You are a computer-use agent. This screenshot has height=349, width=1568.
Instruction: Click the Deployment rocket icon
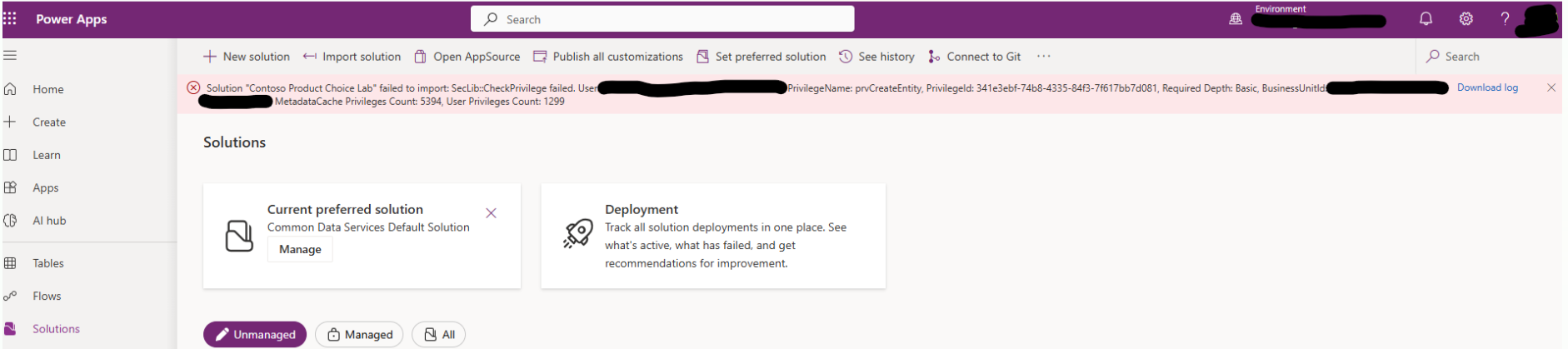point(577,234)
